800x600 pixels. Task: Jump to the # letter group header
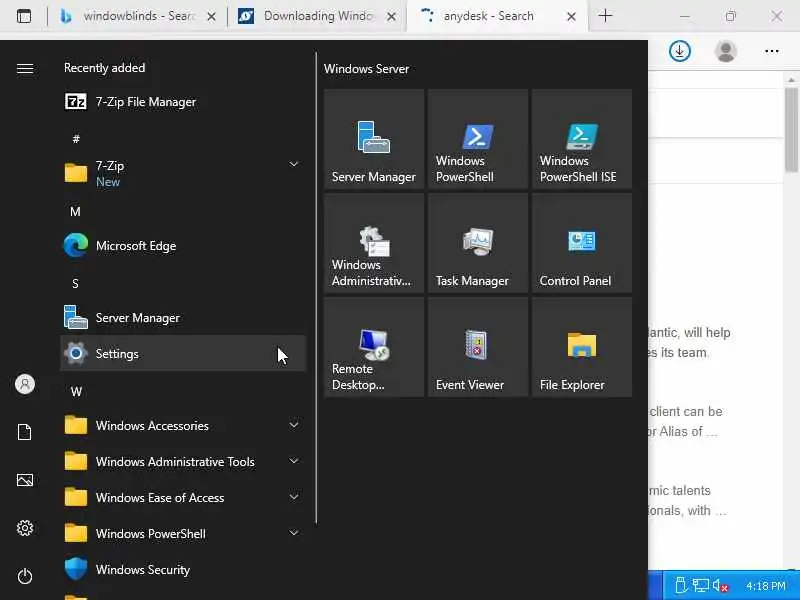point(76,139)
